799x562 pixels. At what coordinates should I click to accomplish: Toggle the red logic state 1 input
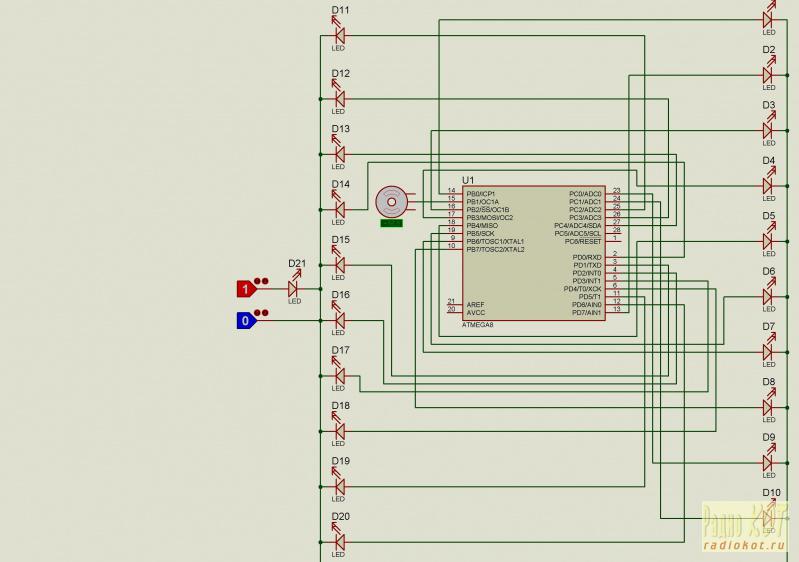click(244, 289)
